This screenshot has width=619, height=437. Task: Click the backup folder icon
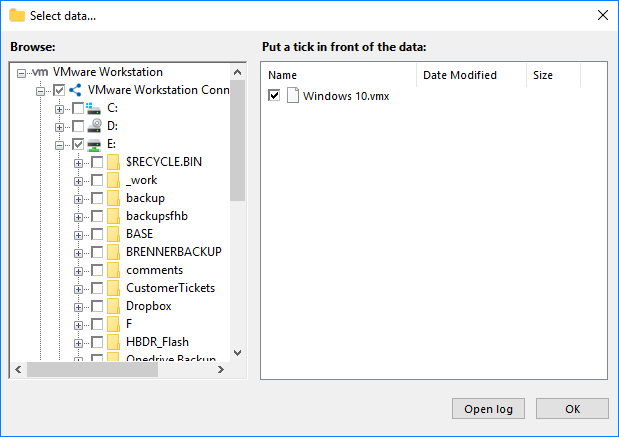tap(113, 198)
